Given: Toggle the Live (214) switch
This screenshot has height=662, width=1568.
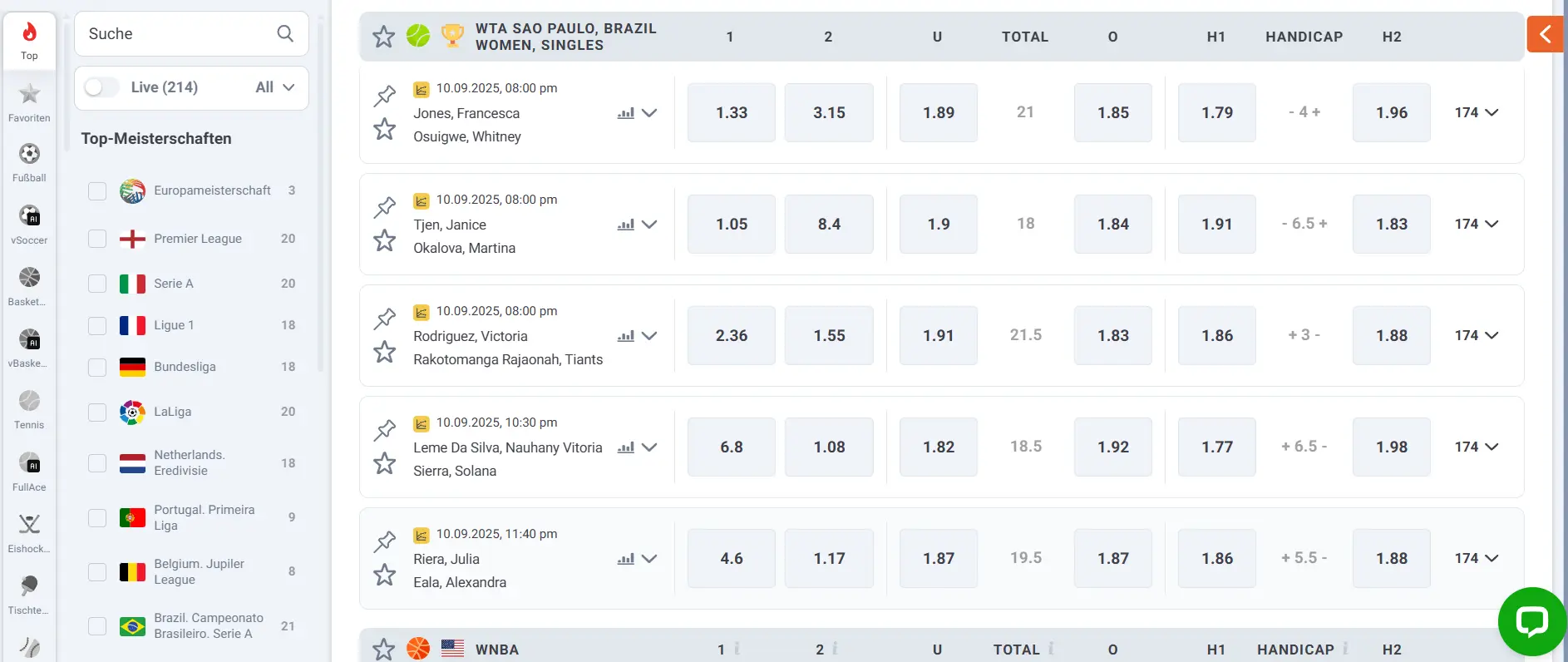Looking at the screenshot, I should click(x=101, y=87).
